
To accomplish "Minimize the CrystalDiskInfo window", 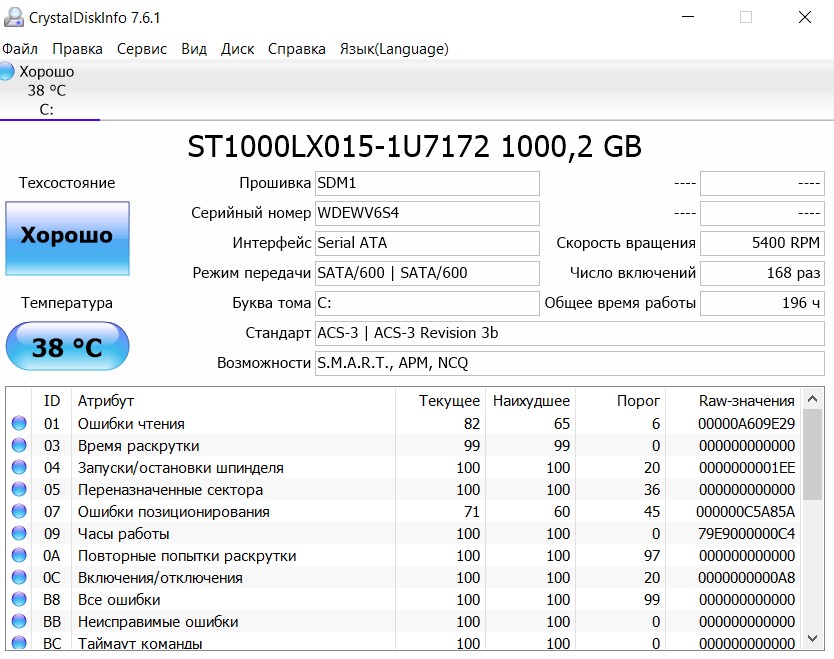I will (x=688, y=17).
